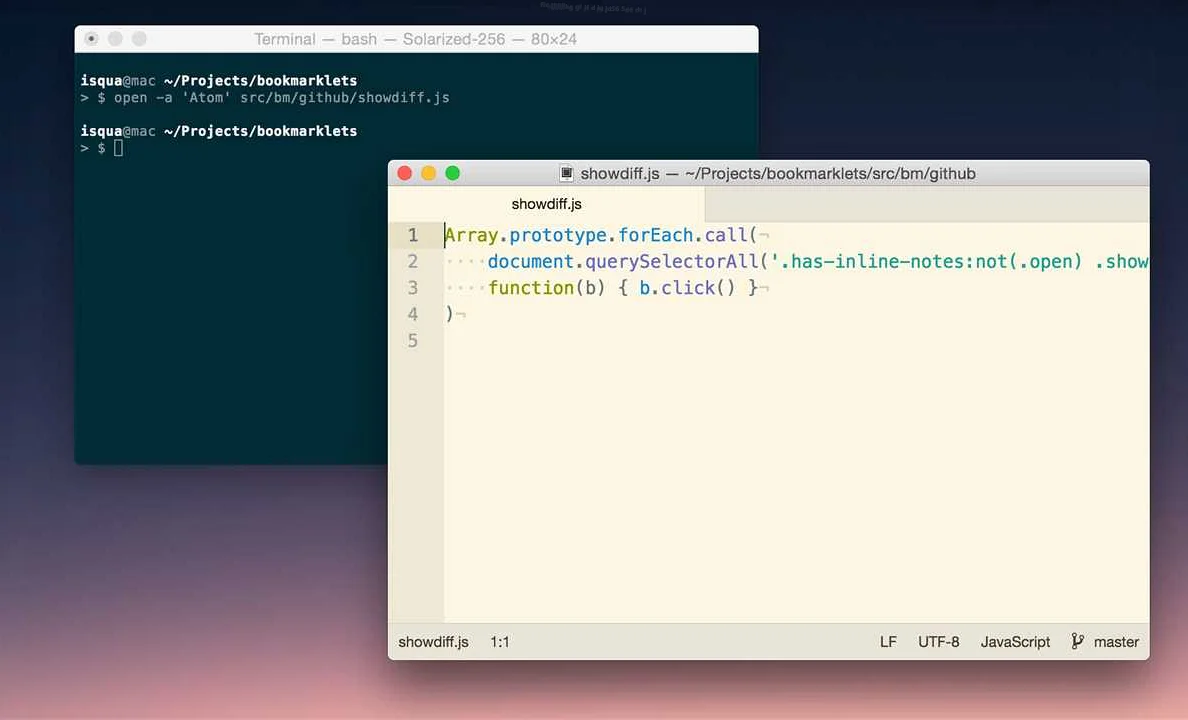
Task: Click showdiff.js file name in status bar
Action: [x=433, y=642]
